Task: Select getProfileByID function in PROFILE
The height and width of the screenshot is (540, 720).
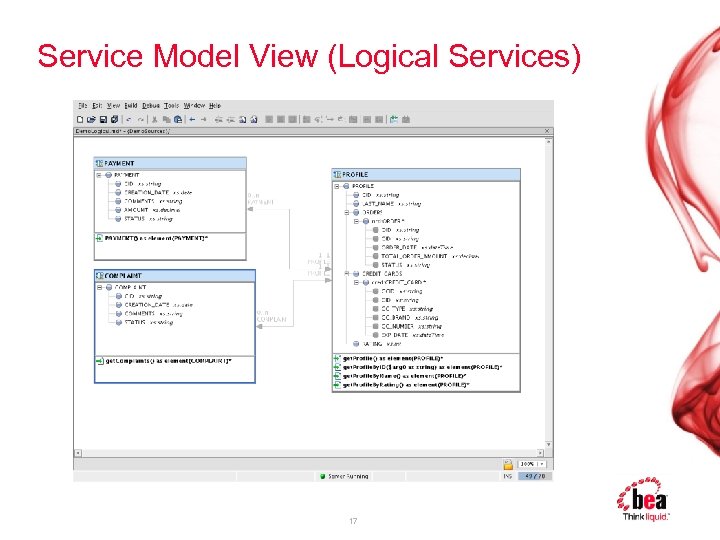Action: [x=422, y=367]
